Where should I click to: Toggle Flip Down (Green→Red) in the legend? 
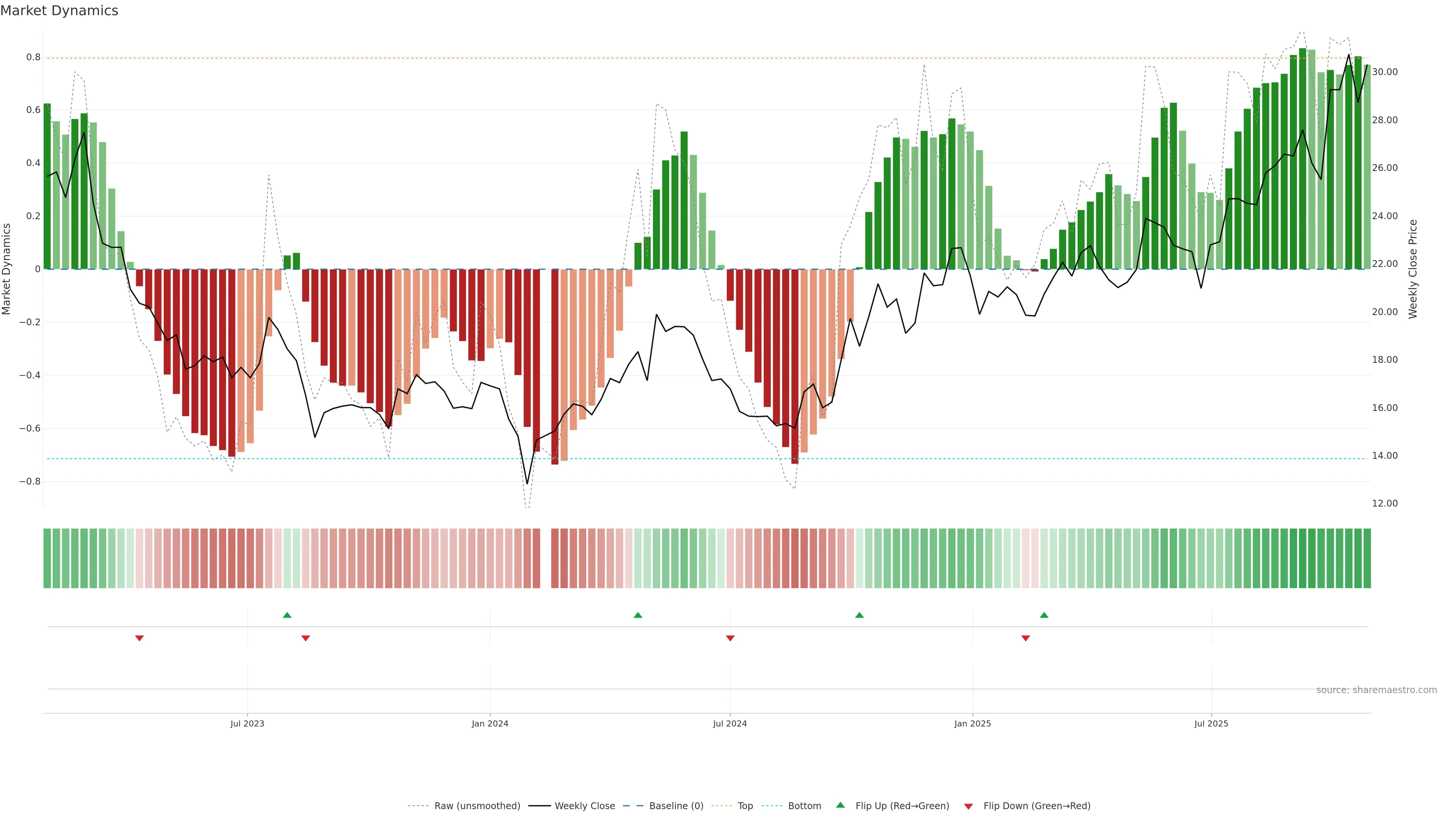point(1037,806)
